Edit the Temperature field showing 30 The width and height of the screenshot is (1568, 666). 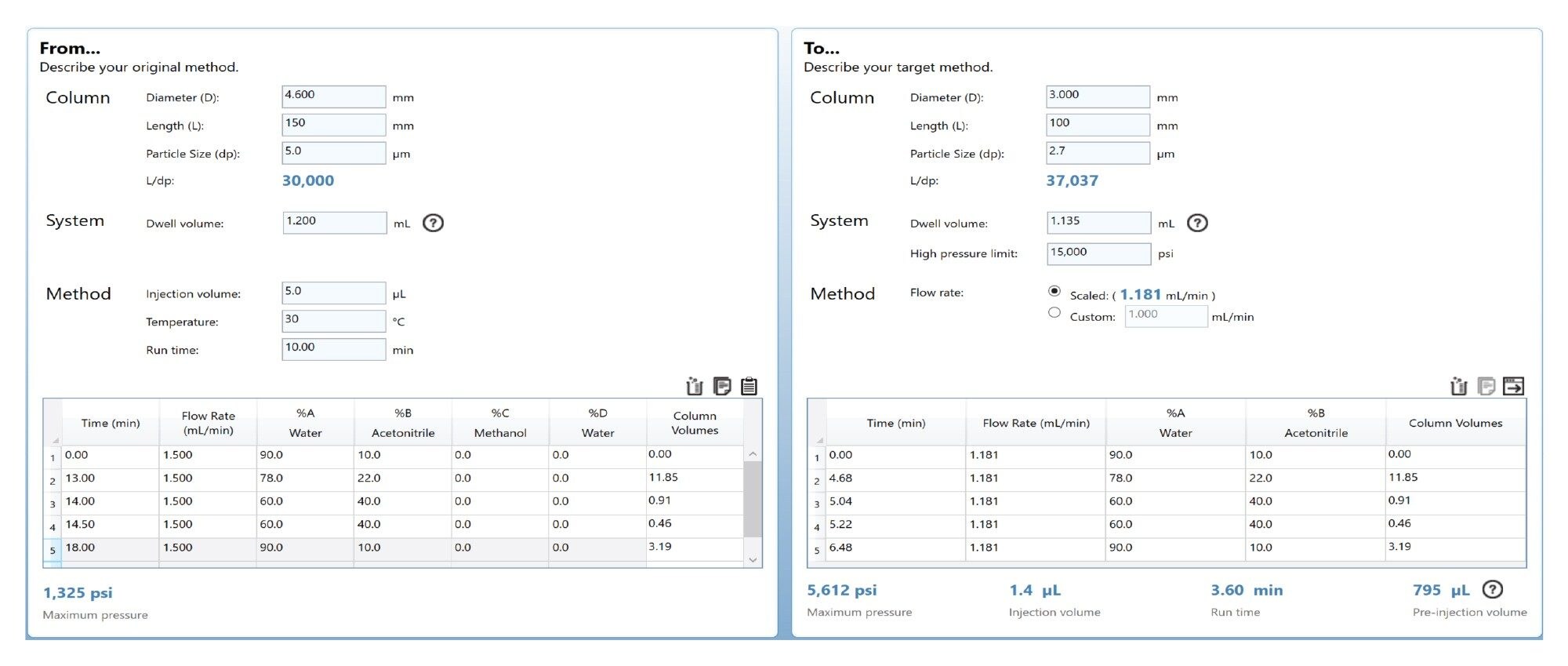tap(334, 321)
